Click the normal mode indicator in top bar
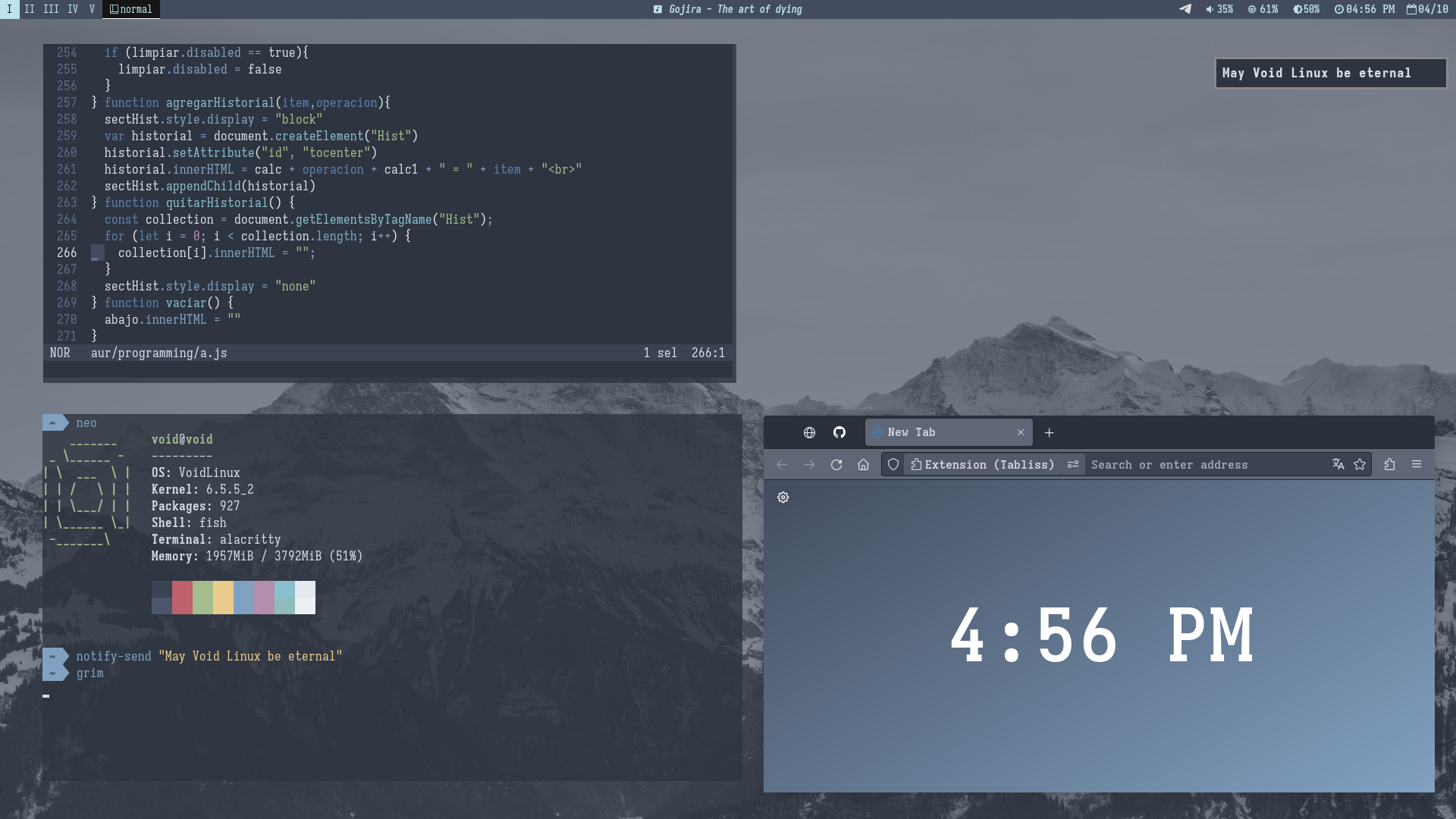The height and width of the screenshot is (819, 1456). (x=130, y=10)
